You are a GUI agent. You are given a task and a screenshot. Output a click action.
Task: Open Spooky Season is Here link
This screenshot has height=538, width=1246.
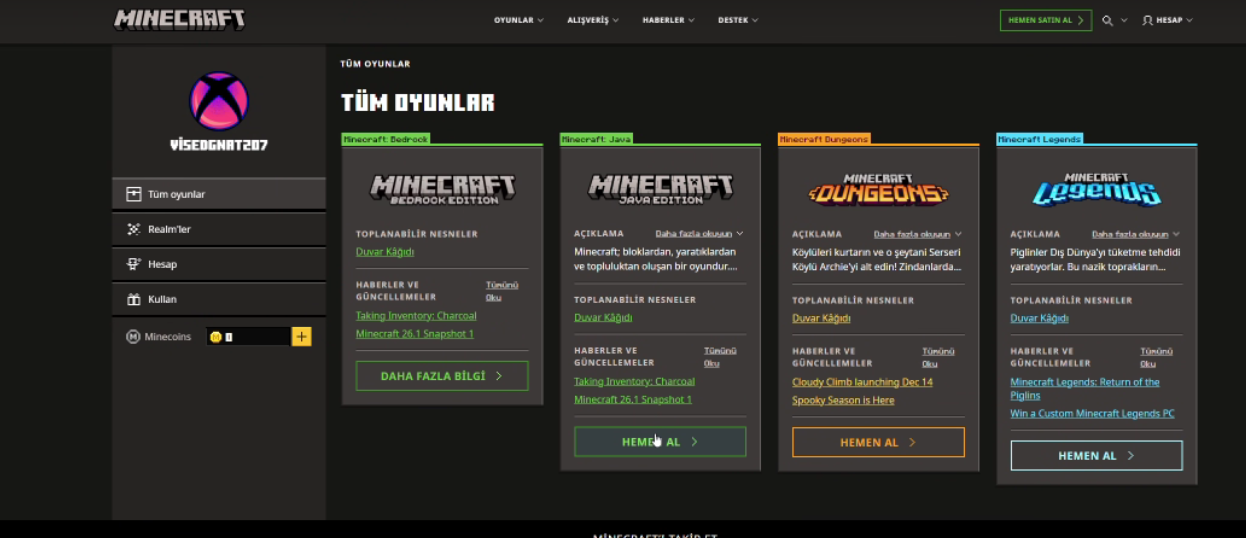point(843,400)
